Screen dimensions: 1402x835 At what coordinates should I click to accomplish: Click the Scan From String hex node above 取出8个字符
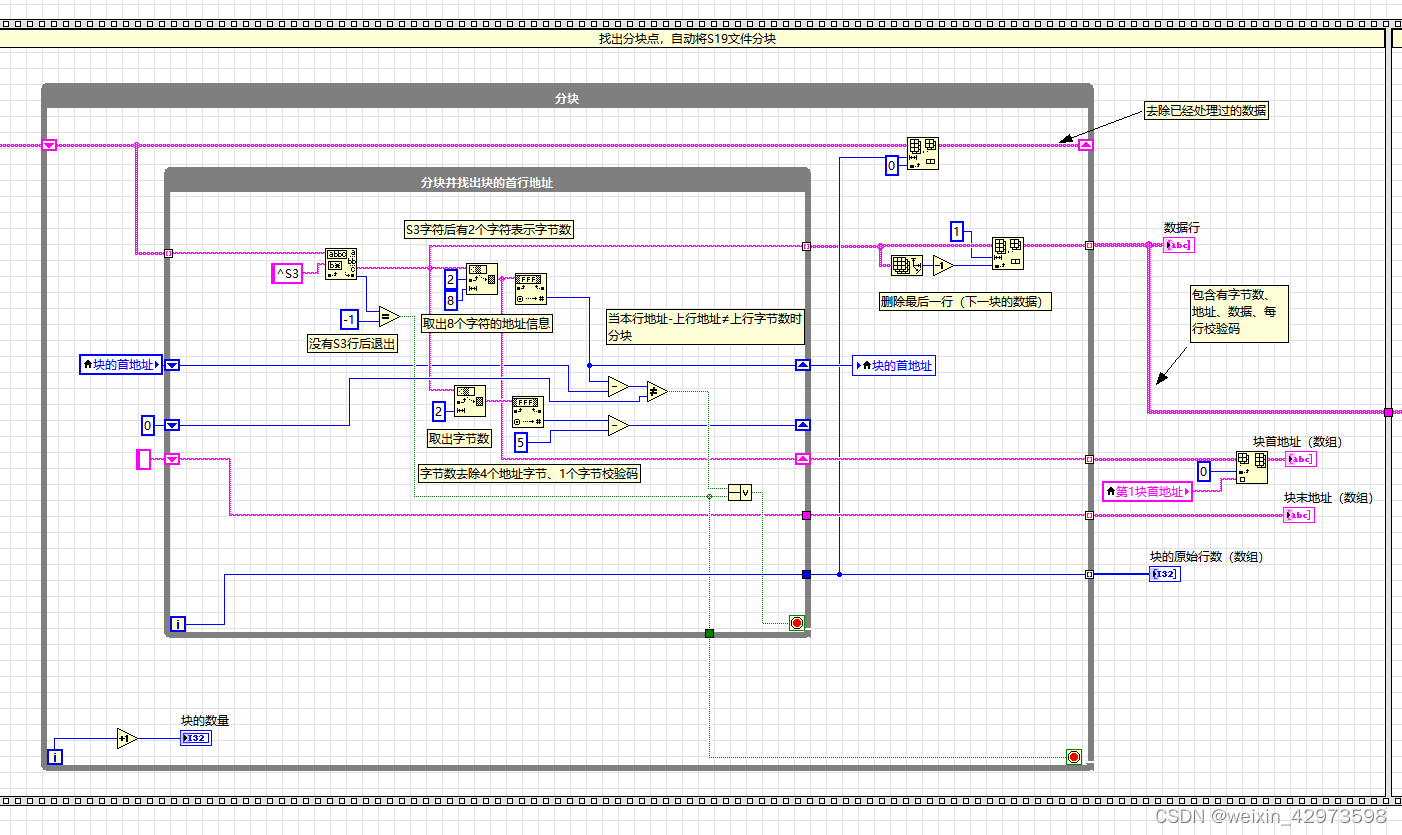pyautogui.click(x=530, y=289)
